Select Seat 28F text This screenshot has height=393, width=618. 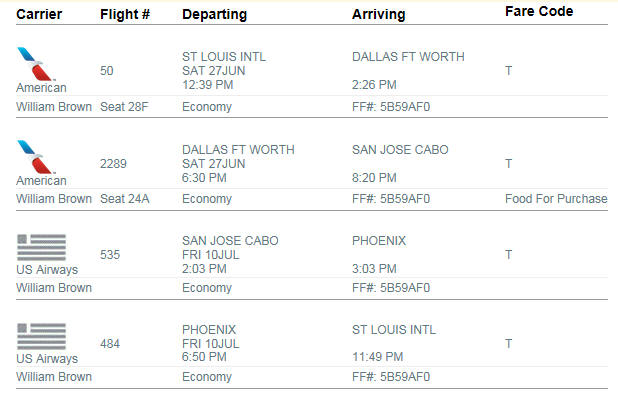[x=124, y=107]
